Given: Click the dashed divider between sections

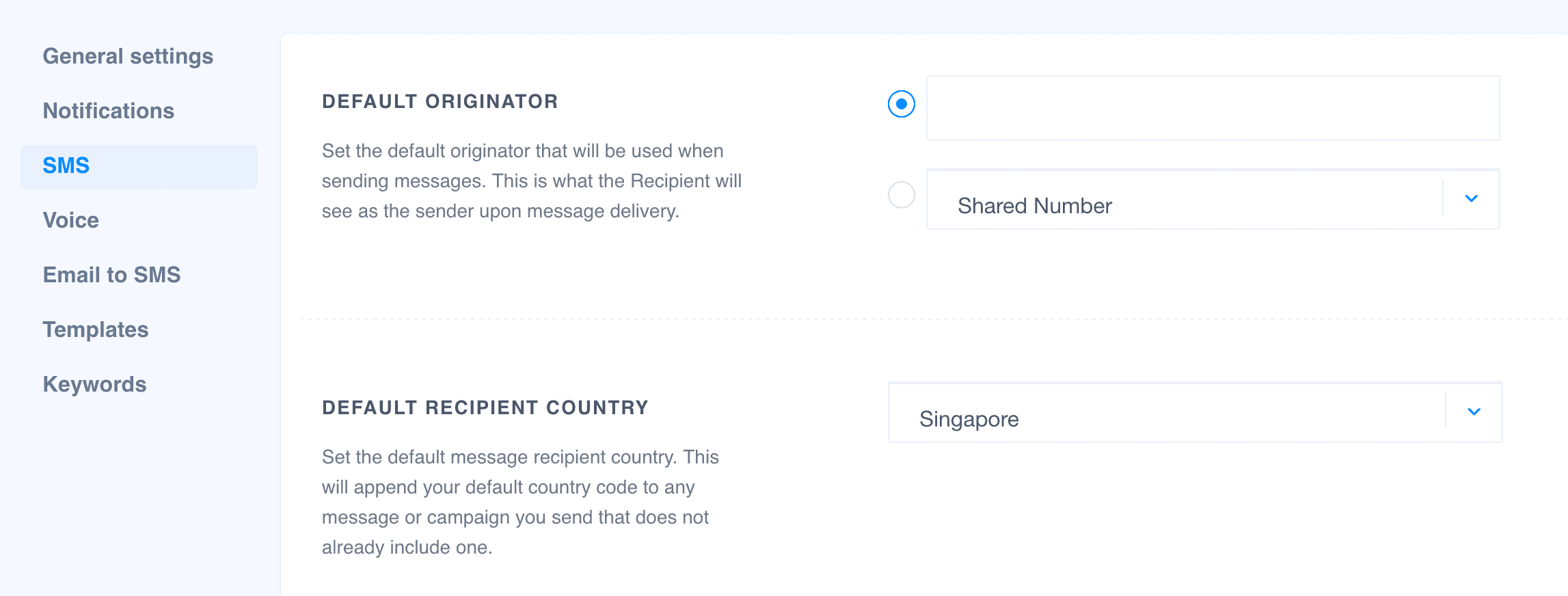Looking at the screenshot, I should [889, 319].
